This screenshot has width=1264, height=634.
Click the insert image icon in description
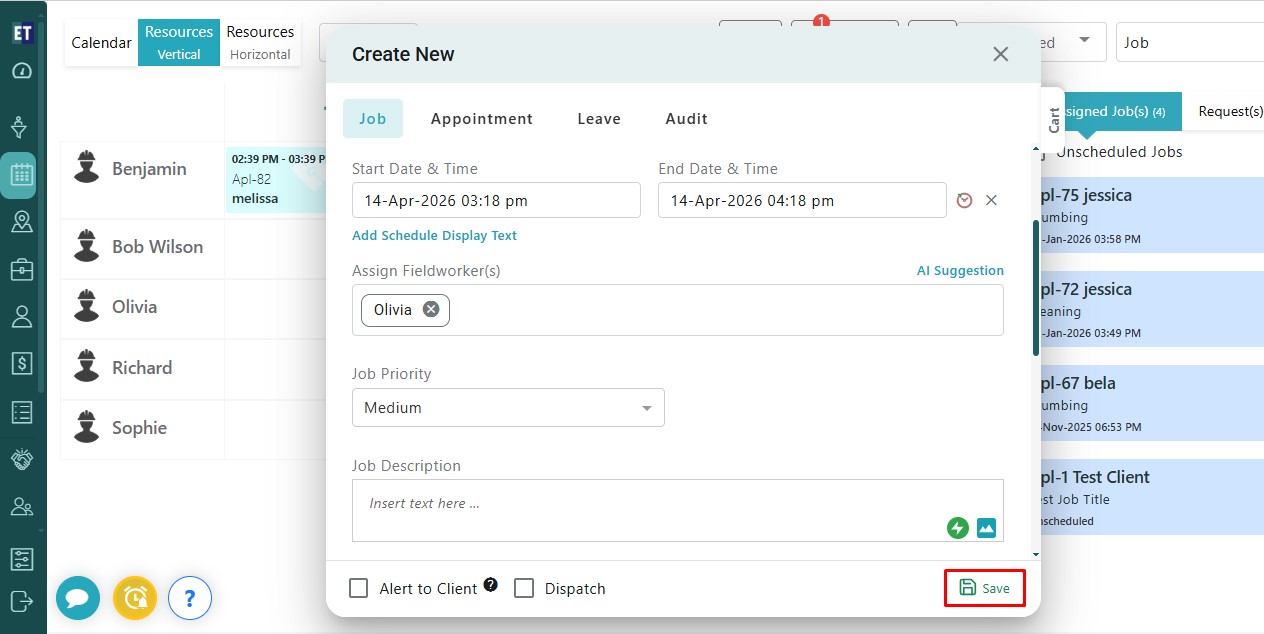[x=986, y=528]
